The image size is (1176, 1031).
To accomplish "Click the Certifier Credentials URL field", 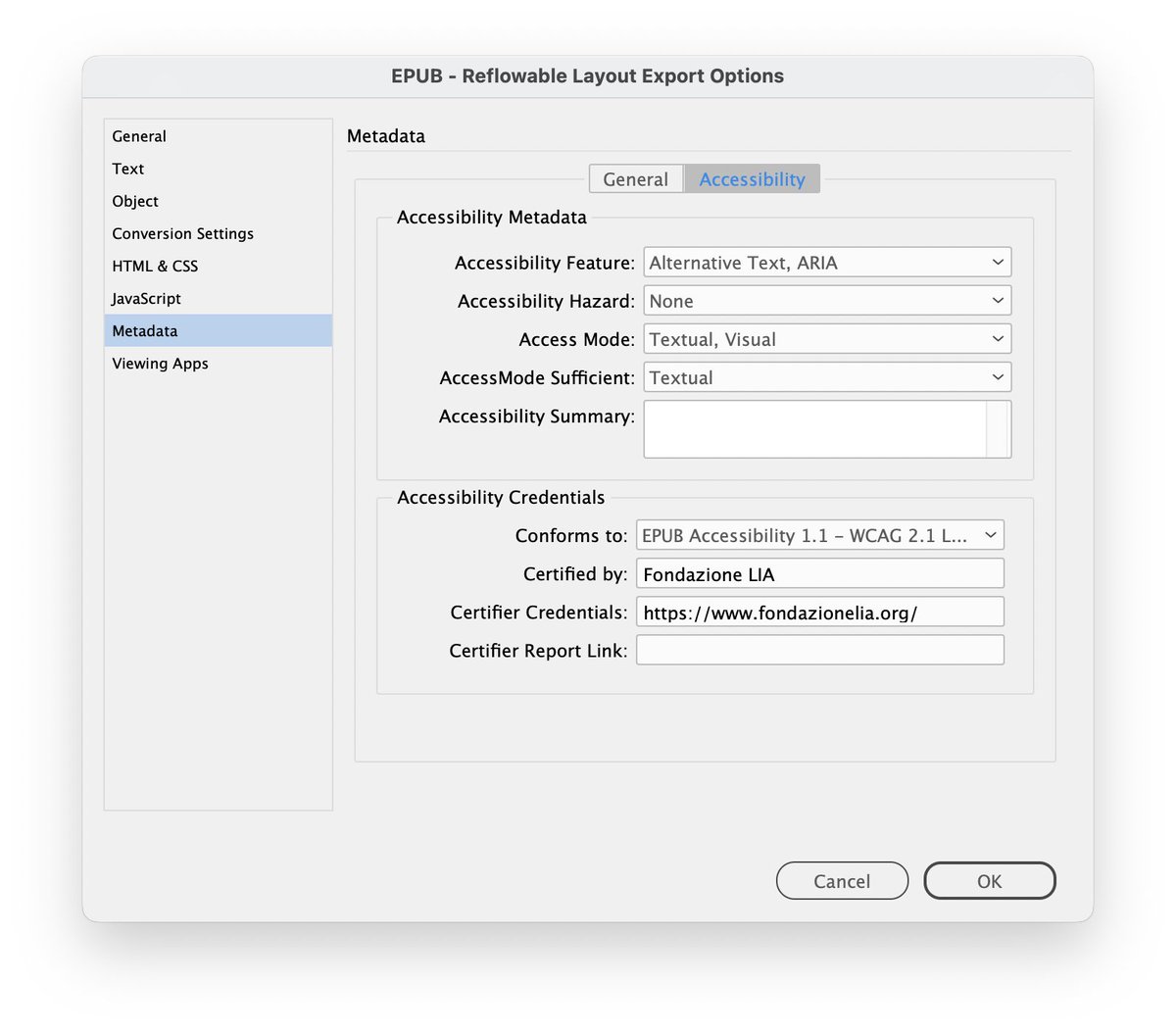I will [x=820, y=612].
